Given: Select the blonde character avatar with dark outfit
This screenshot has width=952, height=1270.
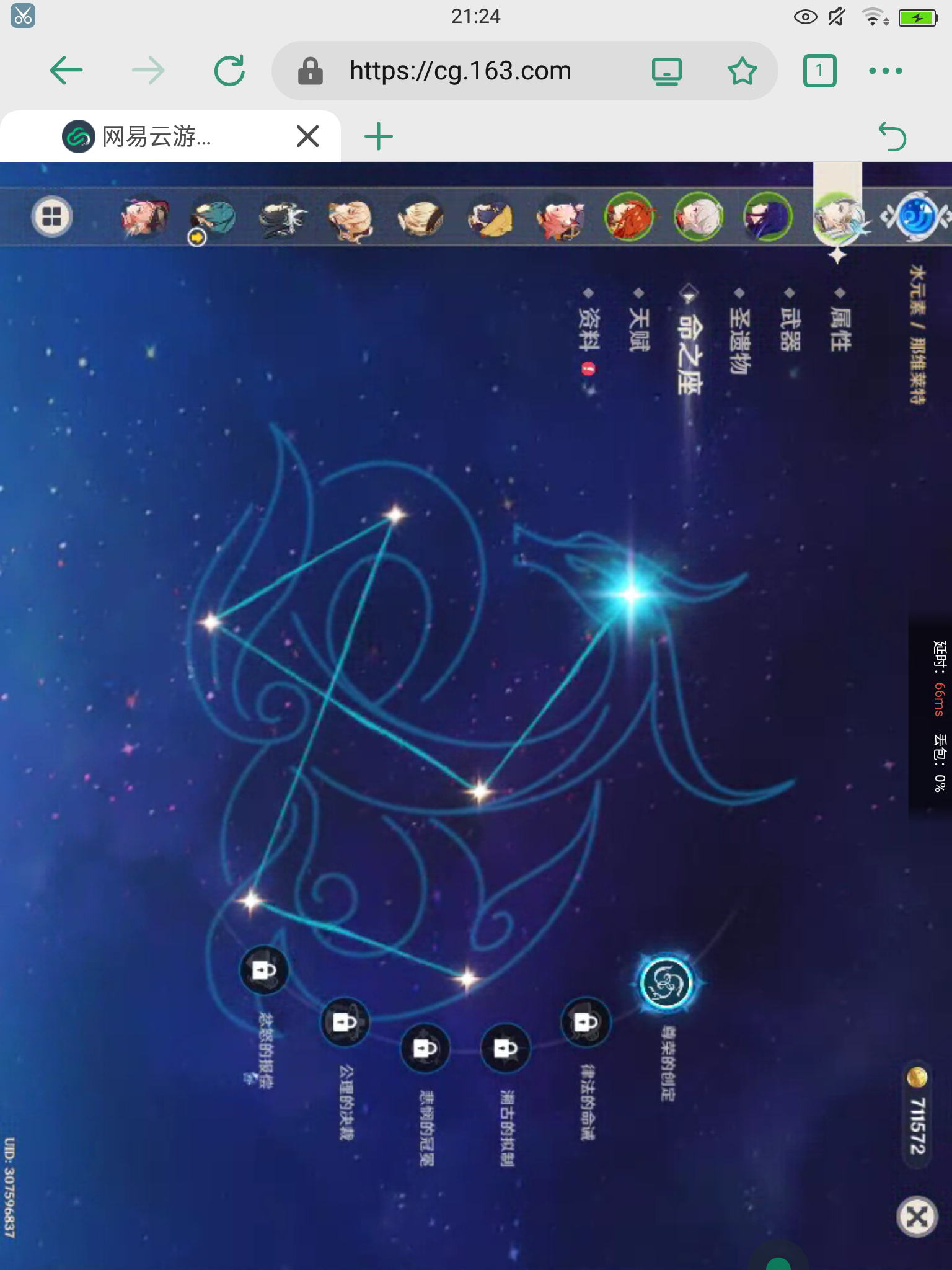Looking at the screenshot, I should [421, 218].
